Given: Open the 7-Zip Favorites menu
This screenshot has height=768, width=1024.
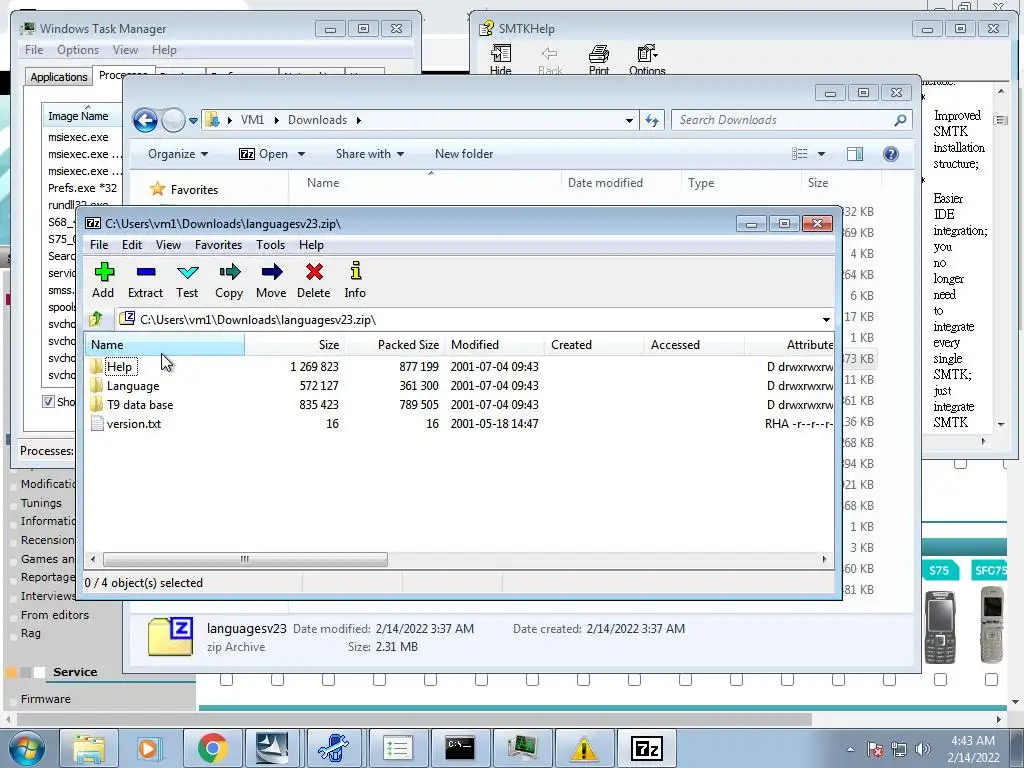Looking at the screenshot, I should (218, 245).
